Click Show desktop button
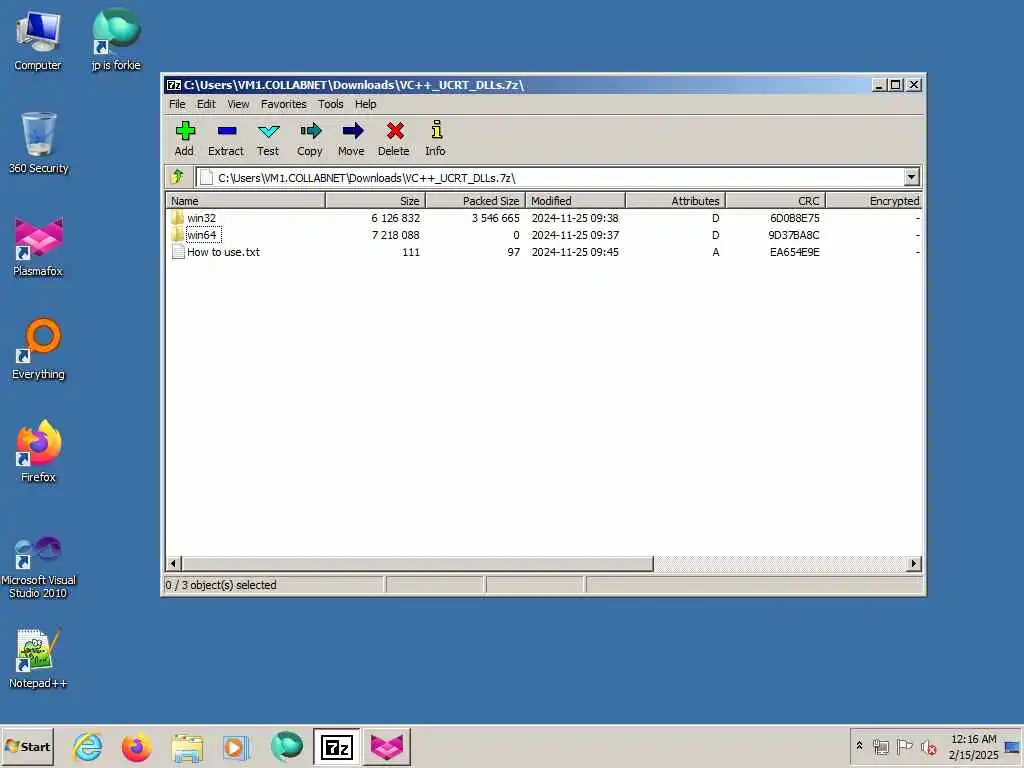Image resolution: width=1024 pixels, height=768 pixels. click(1014, 746)
